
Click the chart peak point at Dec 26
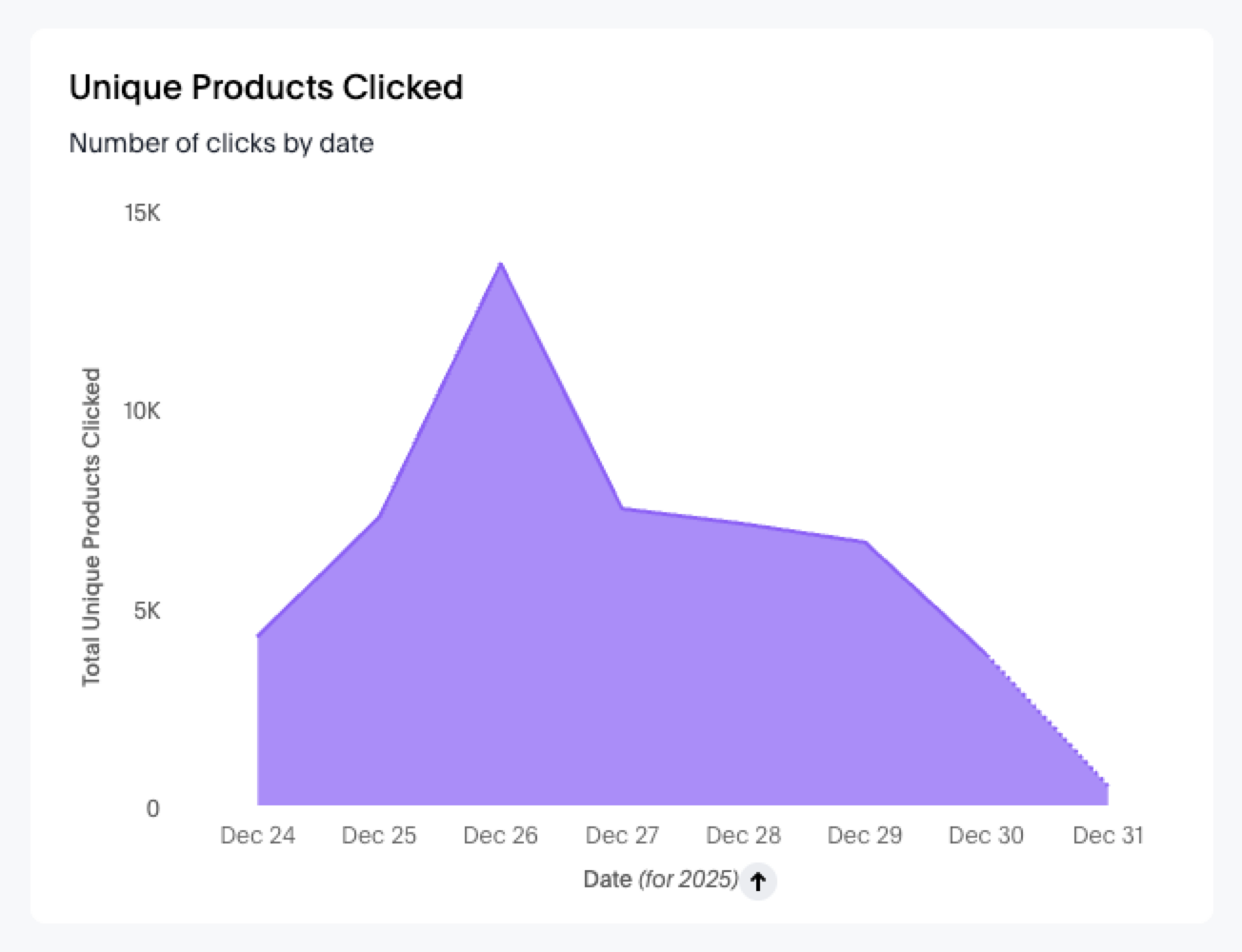(501, 264)
